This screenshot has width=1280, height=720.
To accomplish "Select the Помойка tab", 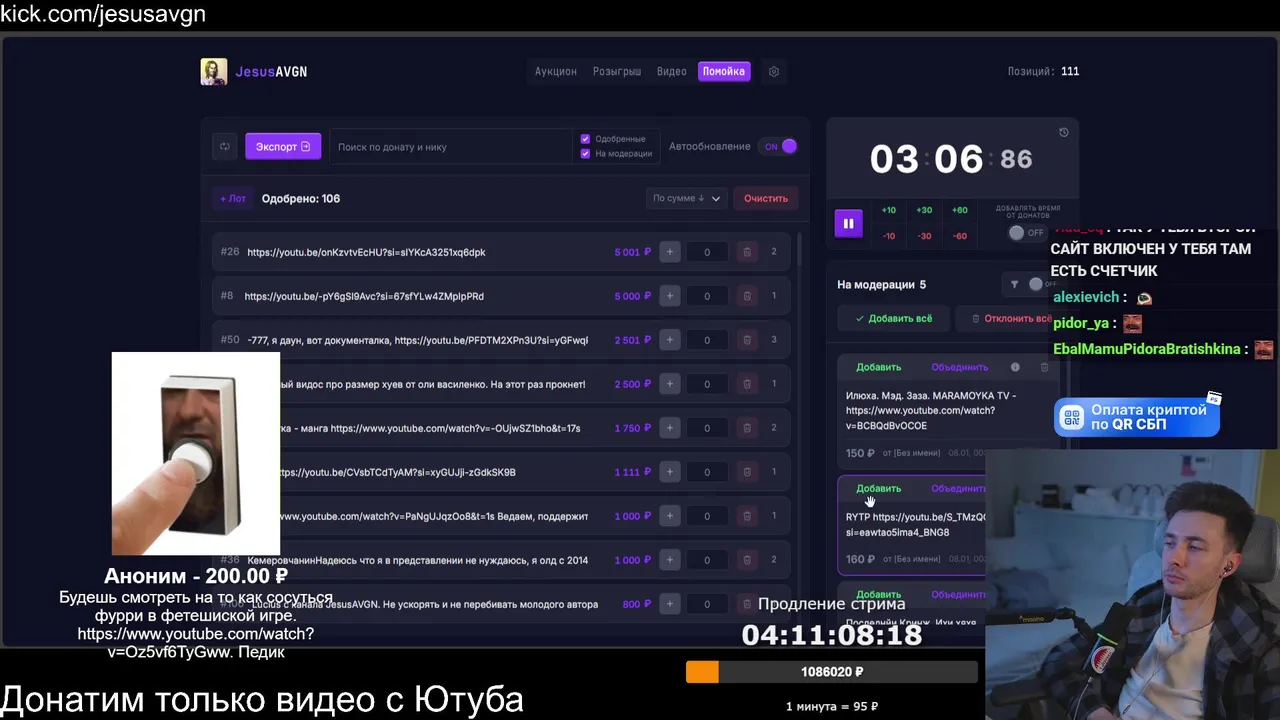I will (x=724, y=72).
